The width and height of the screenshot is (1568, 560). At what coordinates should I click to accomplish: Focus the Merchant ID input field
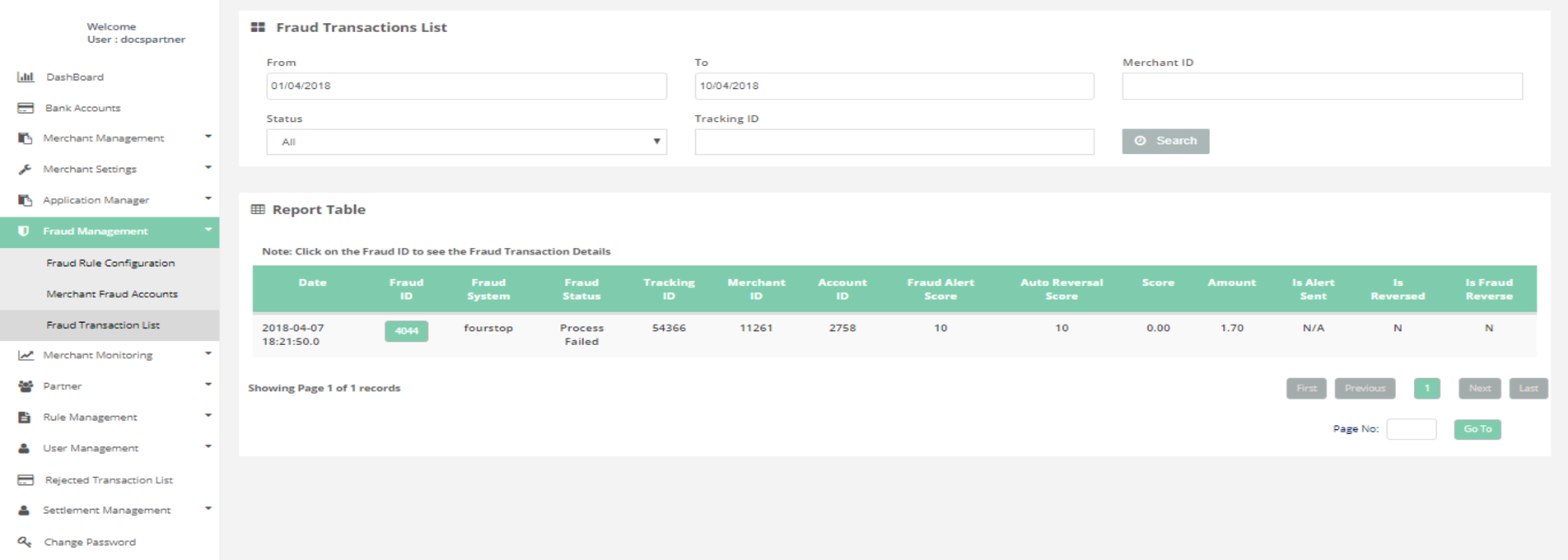click(x=1322, y=86)
